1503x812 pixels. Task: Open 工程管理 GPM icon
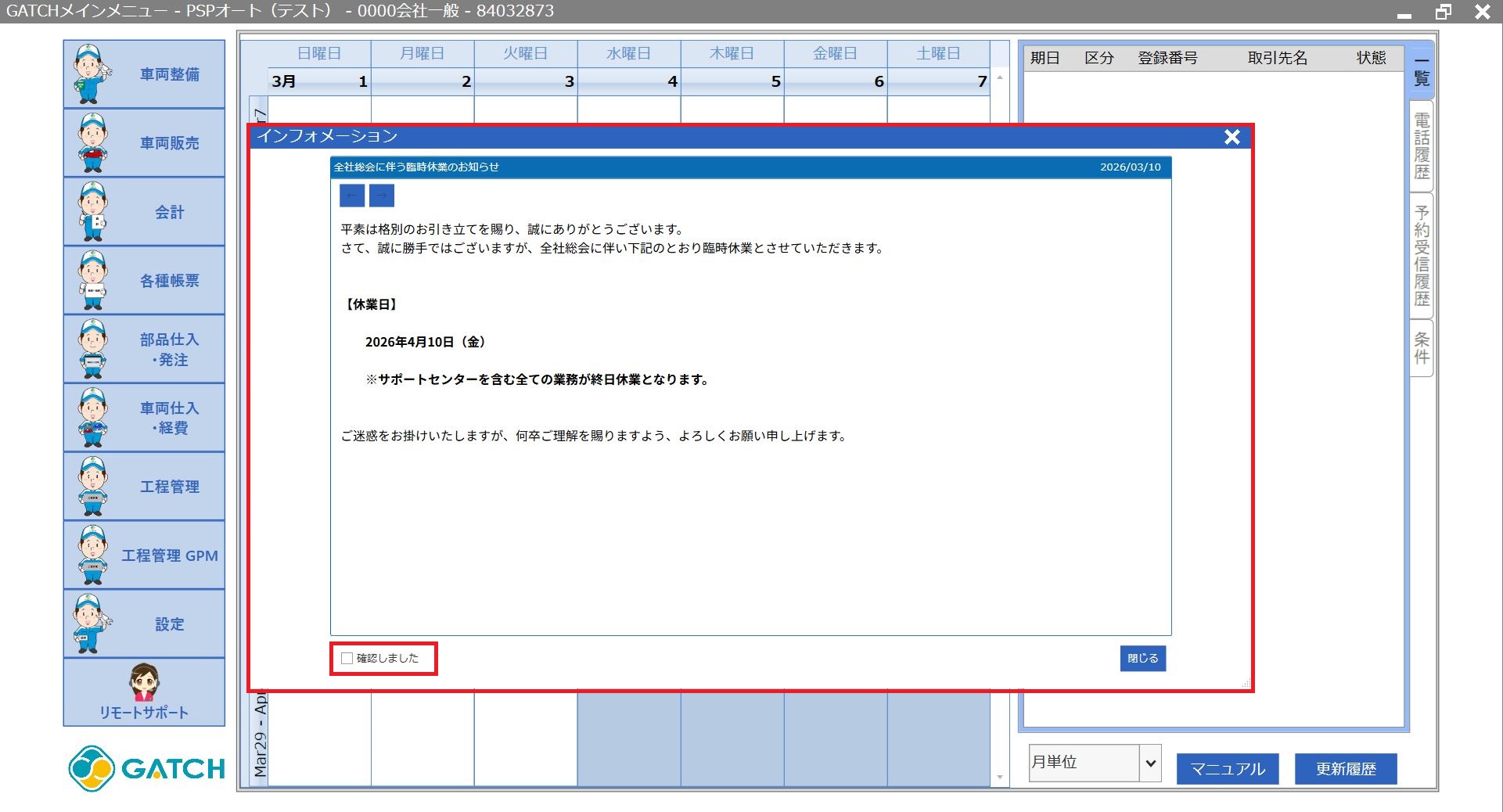click(93, 555)
